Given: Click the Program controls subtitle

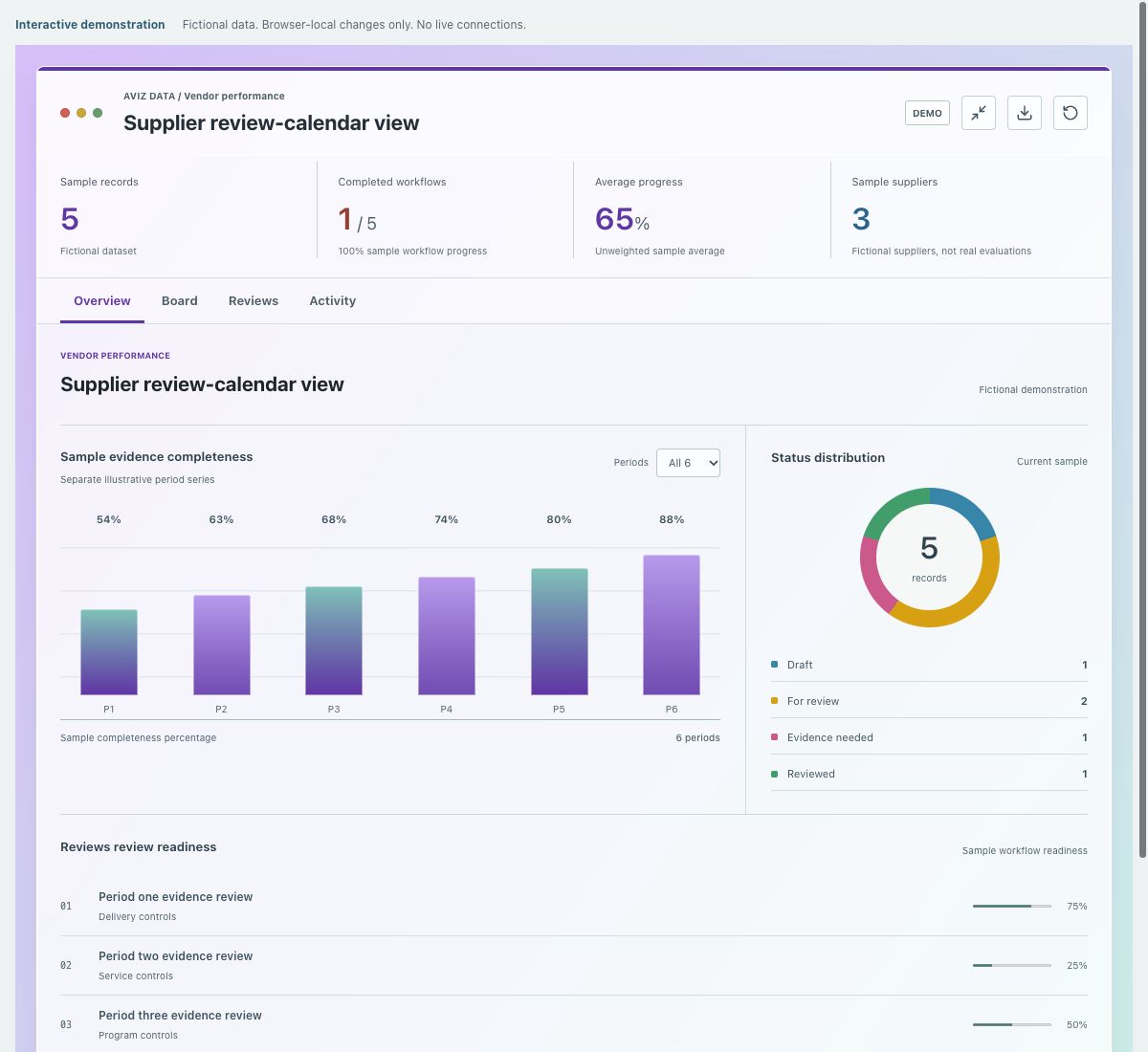Looking at the screenshot, I should click(x=138, y=1035).
